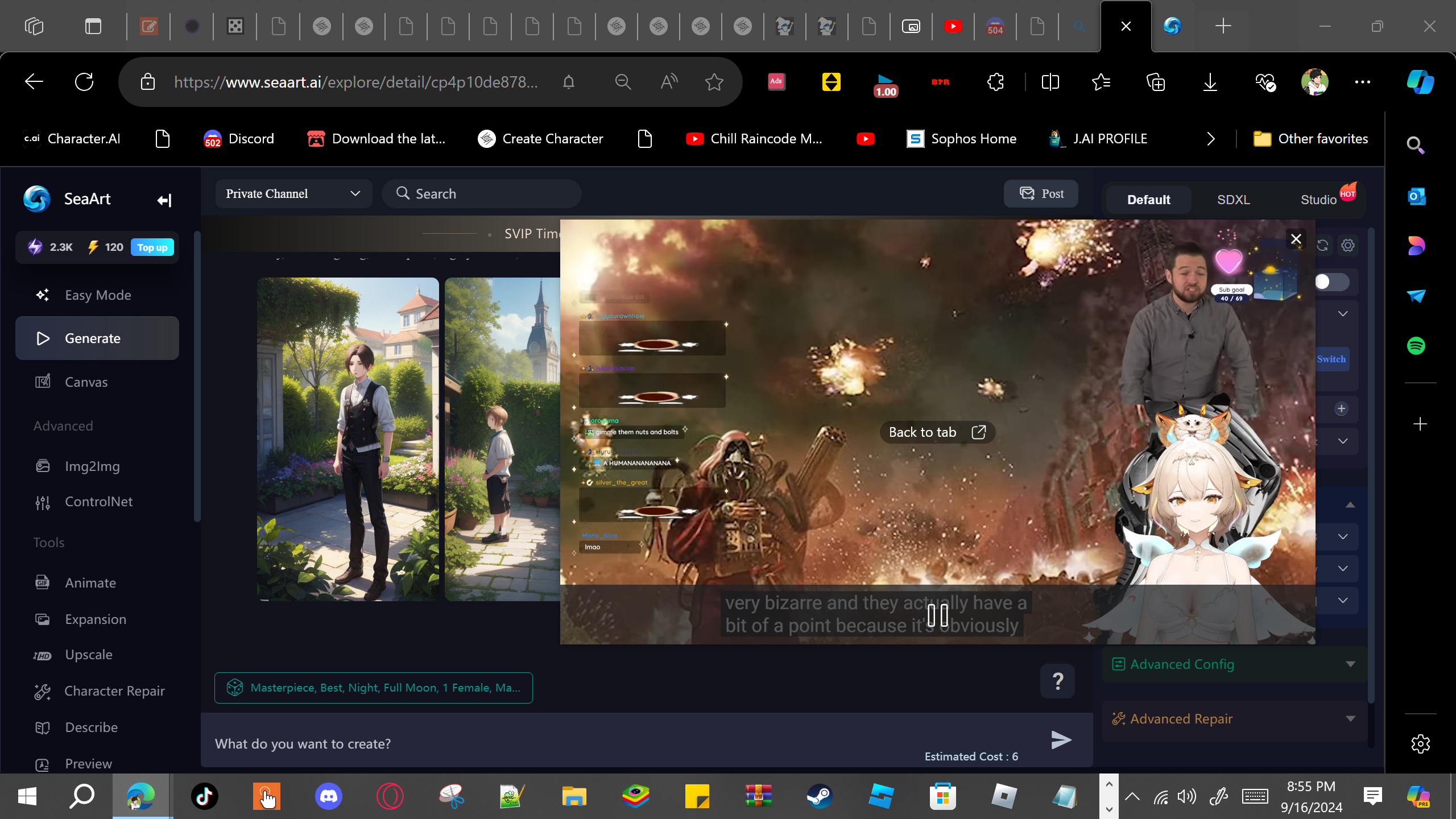Open the Create Character bookmark
Viewport: 1456px width, 819px height.
(x=540, y=139)
